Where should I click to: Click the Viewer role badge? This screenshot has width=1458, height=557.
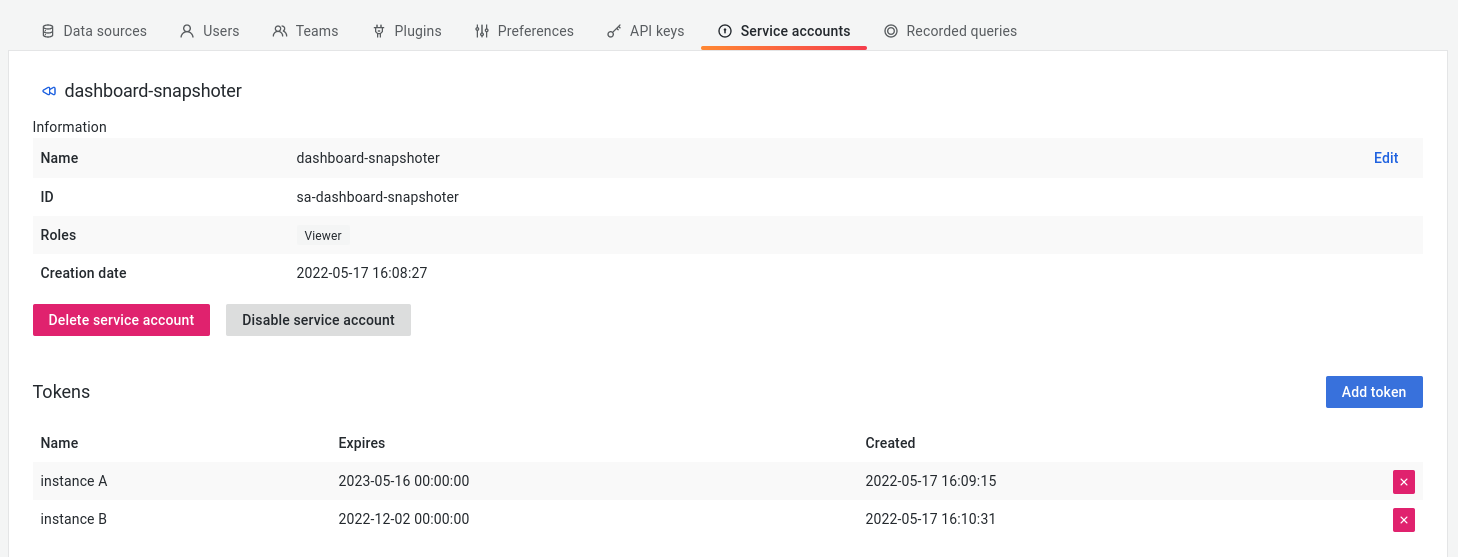click(x=323, y=236)
